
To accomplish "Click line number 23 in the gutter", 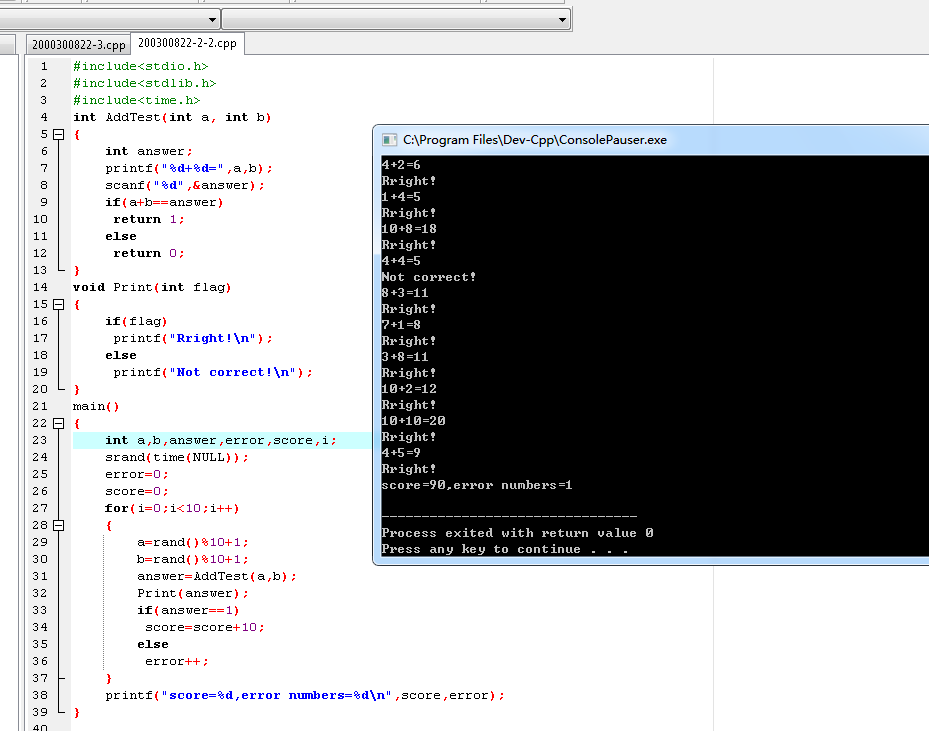I will coord(40,441).
